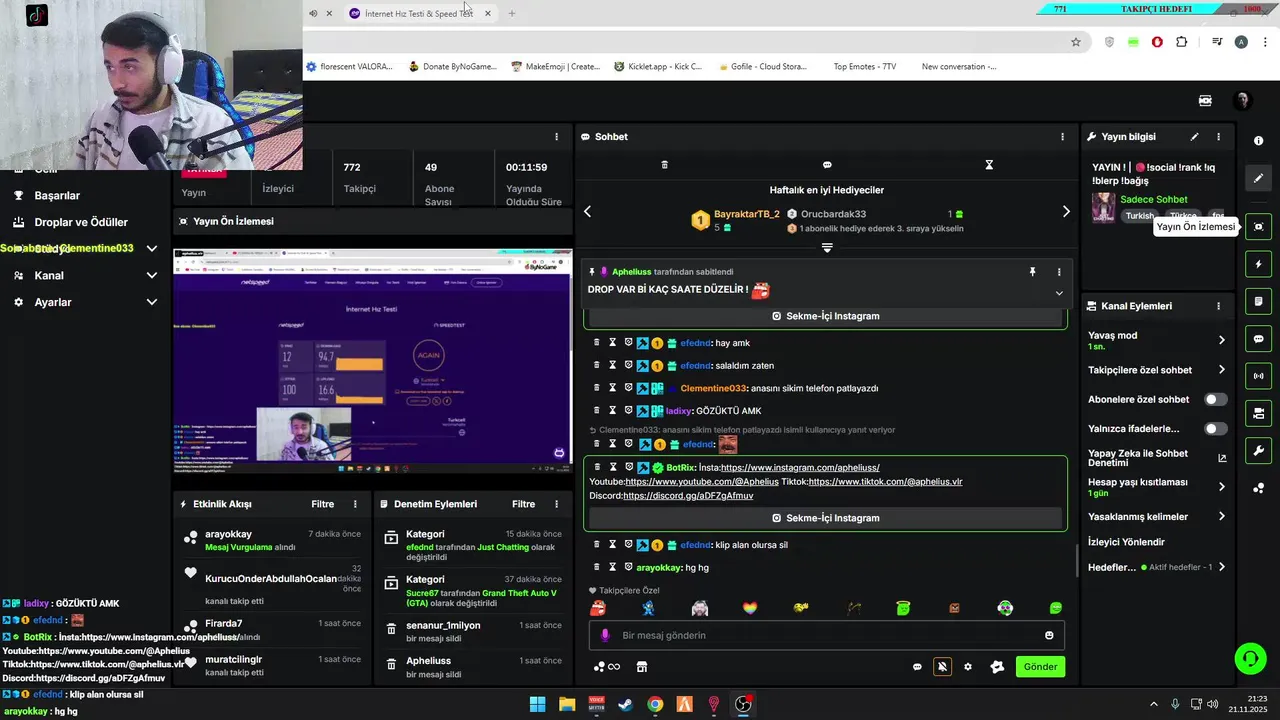The image size is (1280, 720).
Task: Go to previous weekly gifter with left arrow
Action: (587, 211)
